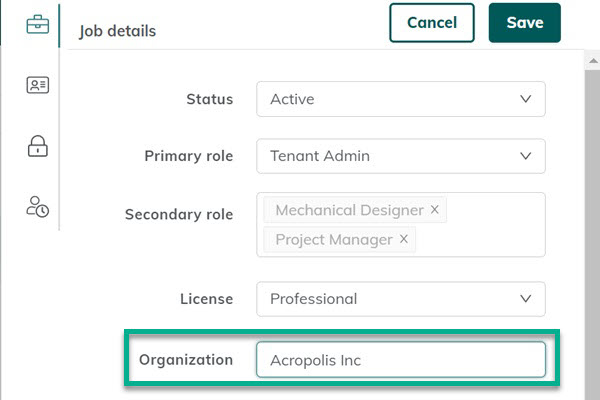
Task: Open the Tenant Admin role selector
Action: coord(390,156)
